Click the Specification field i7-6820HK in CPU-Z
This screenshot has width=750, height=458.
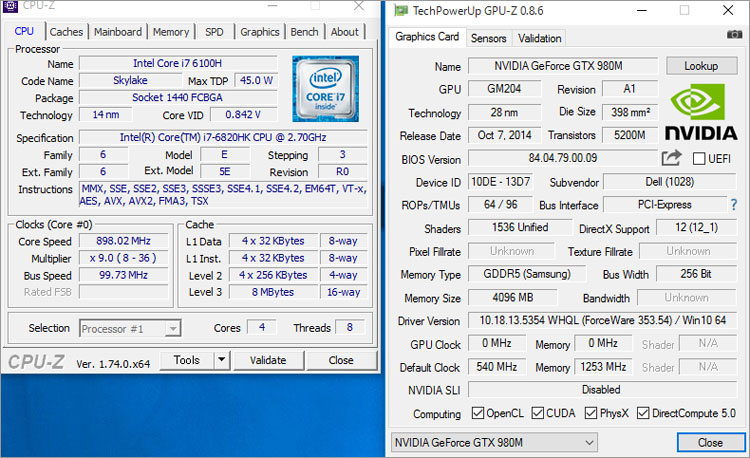click(x=223, y=137)
